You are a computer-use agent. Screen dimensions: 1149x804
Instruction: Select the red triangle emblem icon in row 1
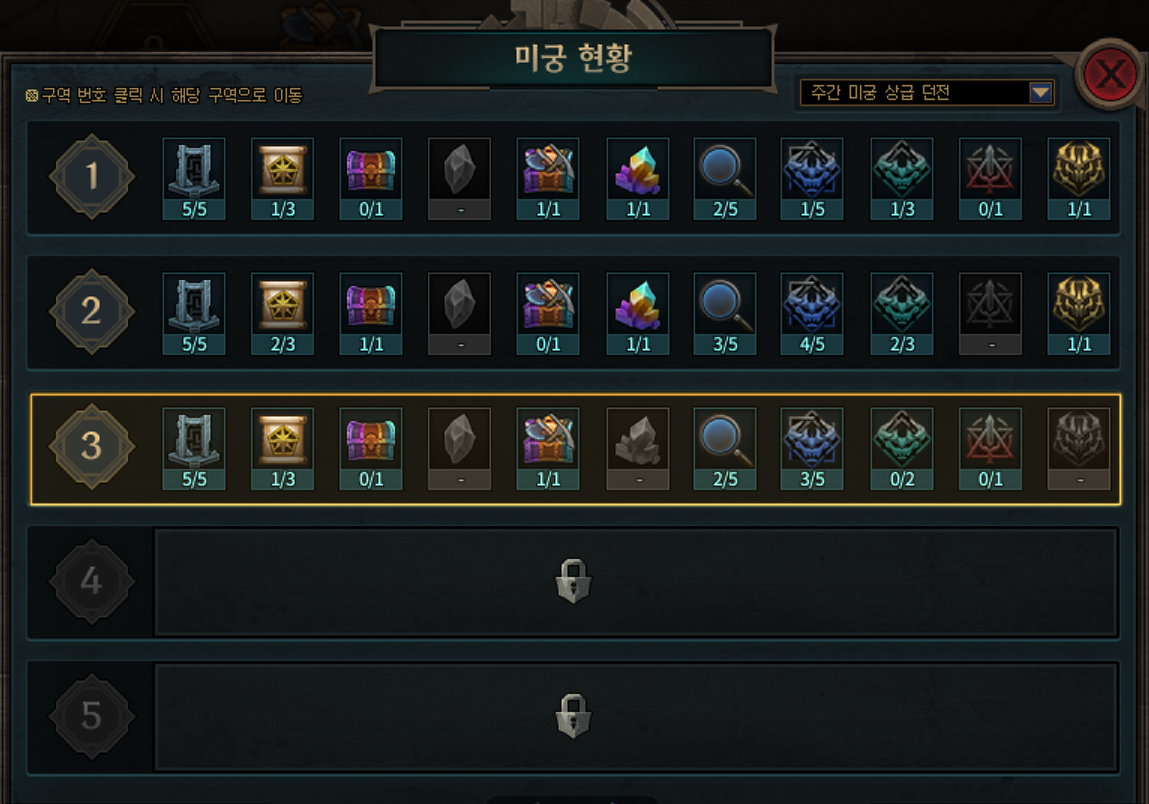(x=990, y=179)
